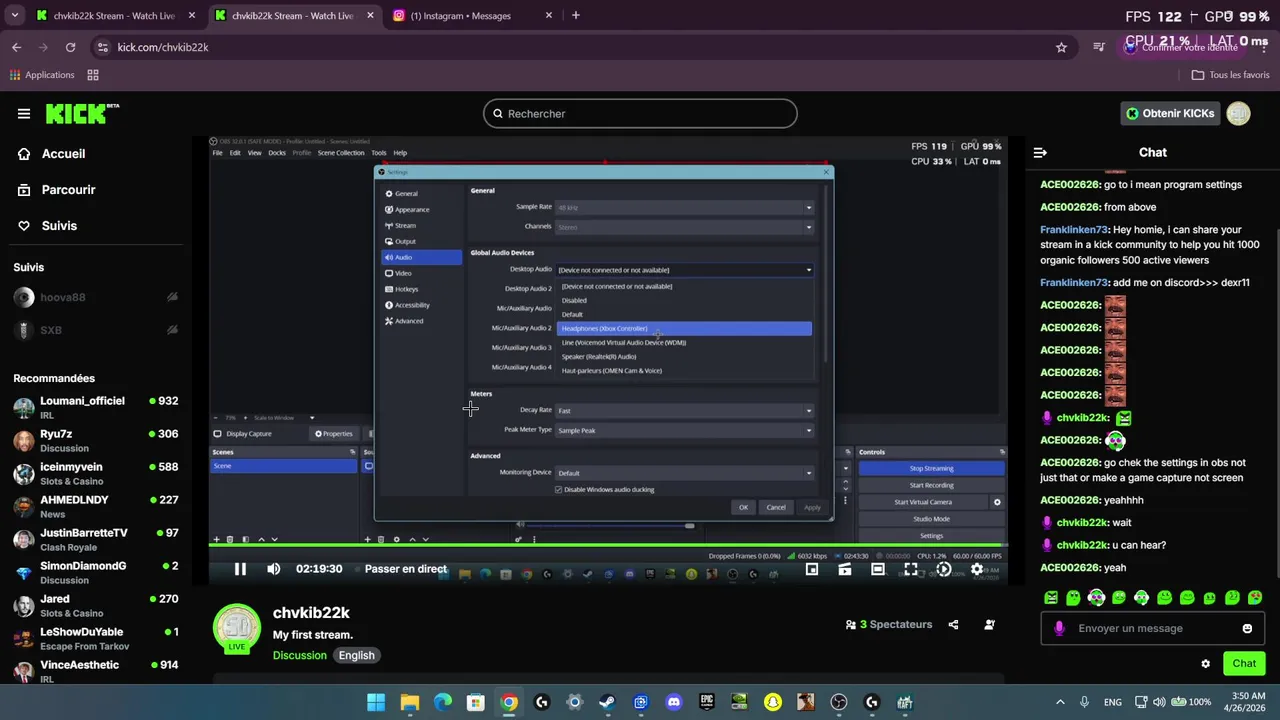This screenshot has height=720, width=1280.
Task: Focus the Rechercher search field
Action: [640, 113]
